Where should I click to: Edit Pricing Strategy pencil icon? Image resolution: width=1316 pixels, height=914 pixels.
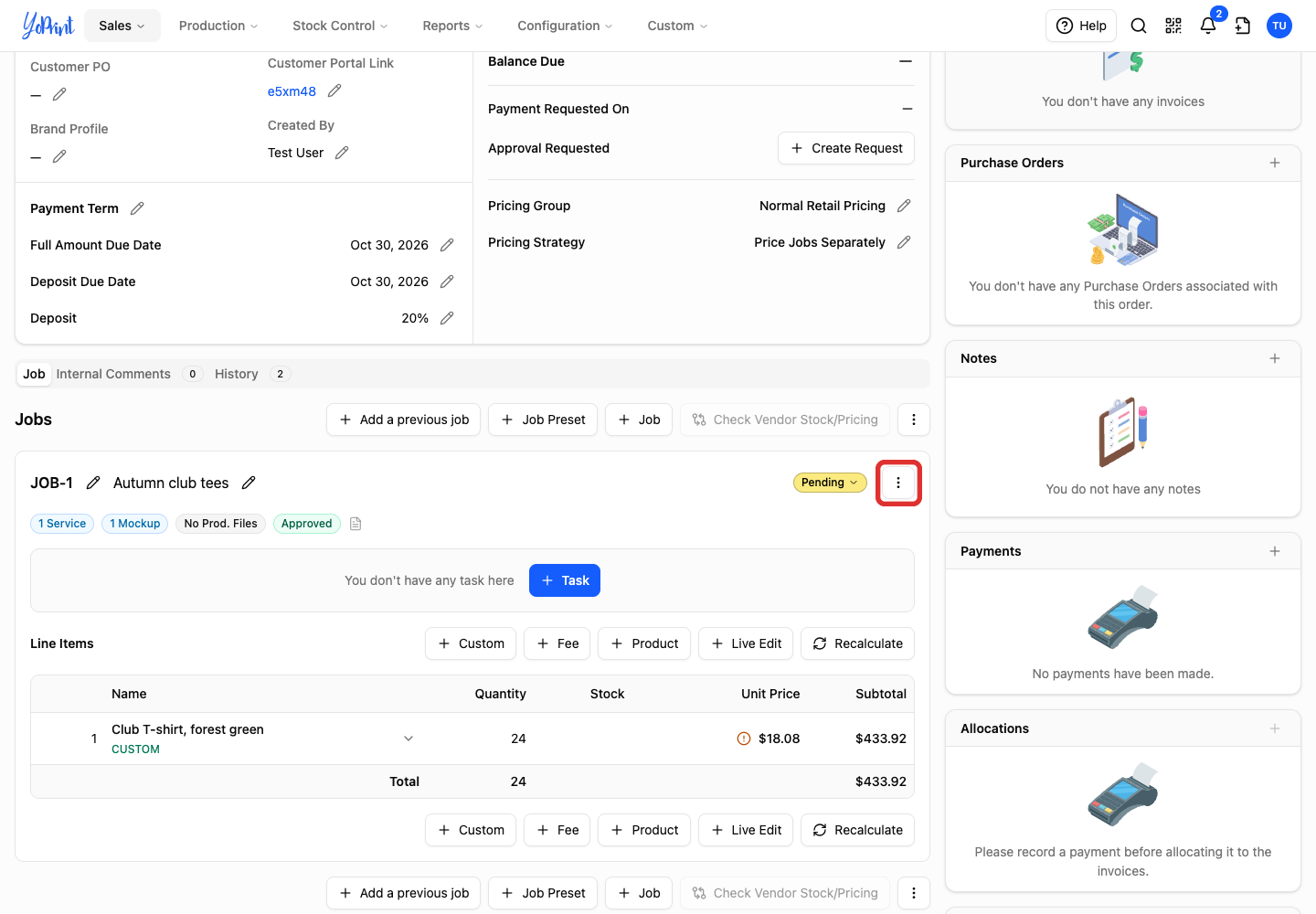point(904,242)
